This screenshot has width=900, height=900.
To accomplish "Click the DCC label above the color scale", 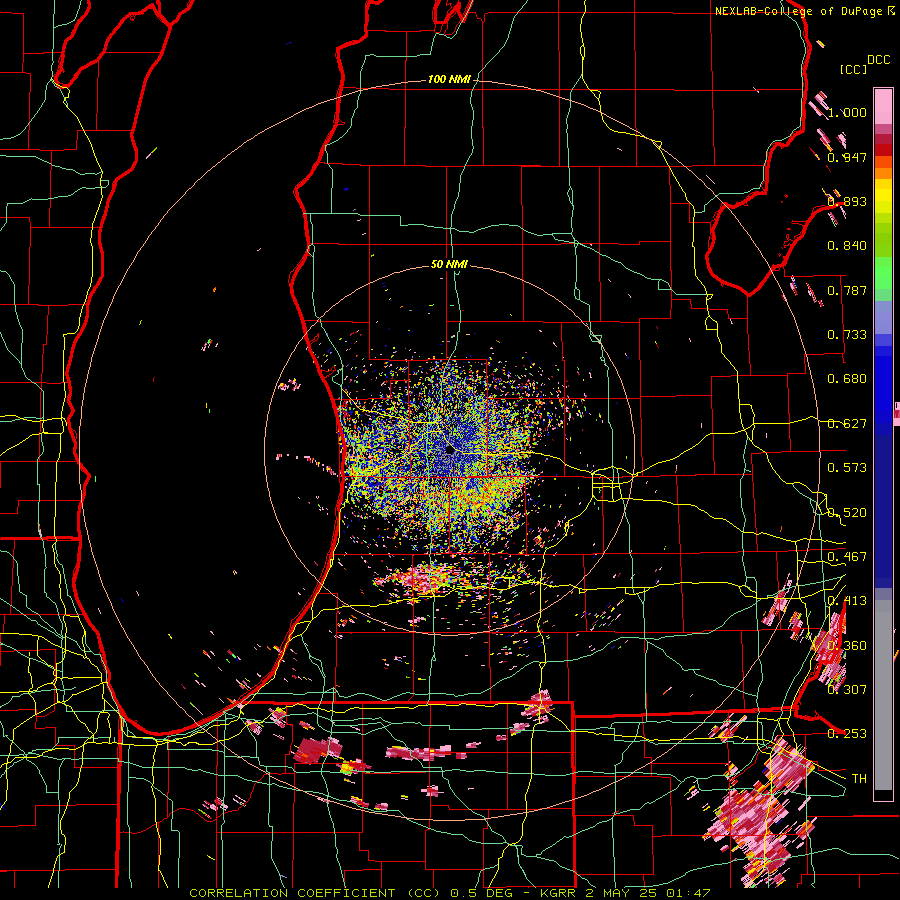I will pos(878,60).
